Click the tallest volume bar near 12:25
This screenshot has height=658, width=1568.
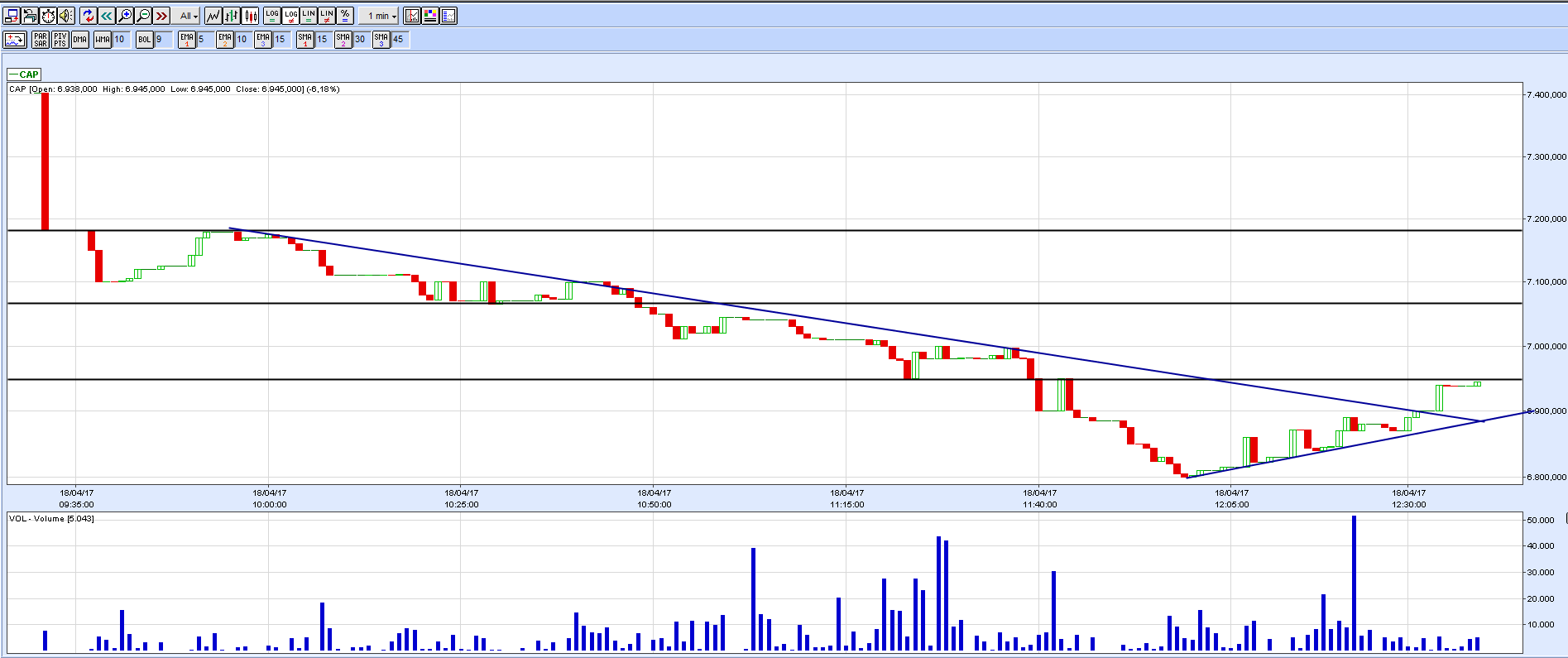1354,583
